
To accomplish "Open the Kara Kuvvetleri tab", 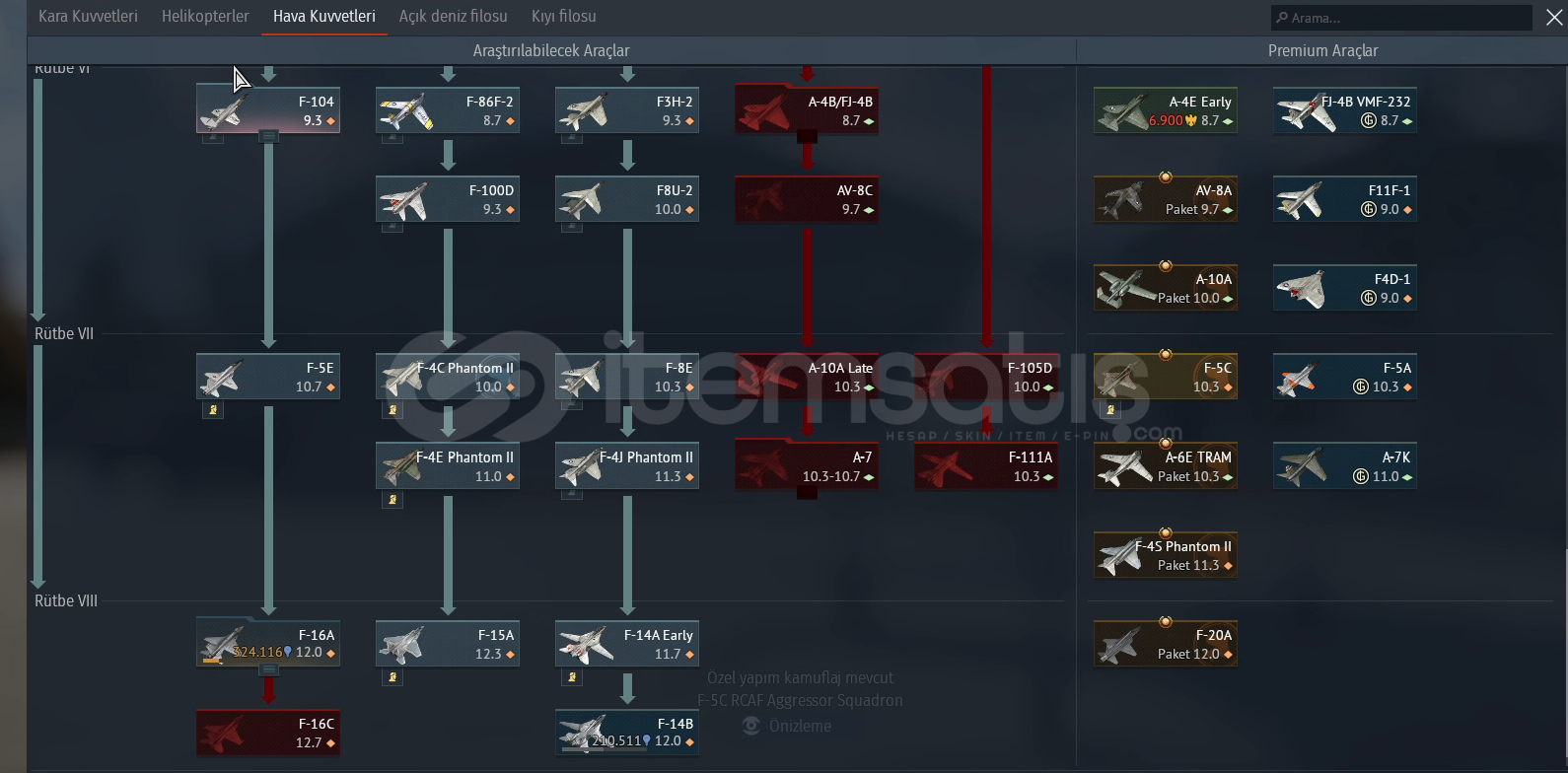I will click(88, 17).
